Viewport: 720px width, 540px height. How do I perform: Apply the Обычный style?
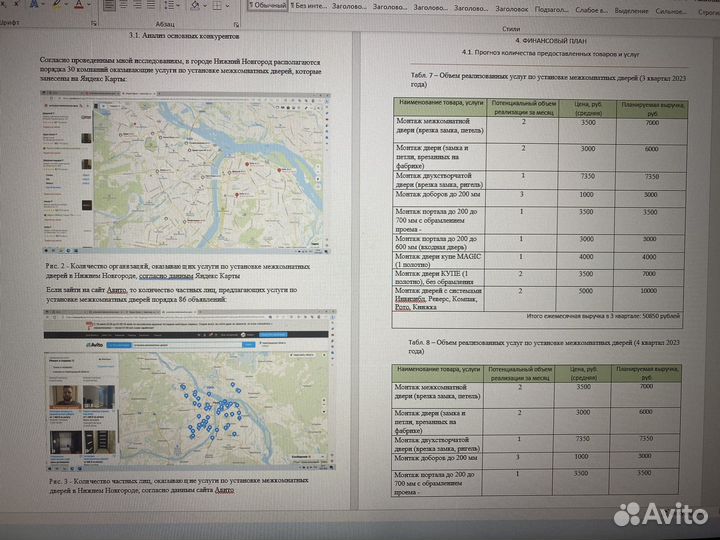[x=268, y=7]
